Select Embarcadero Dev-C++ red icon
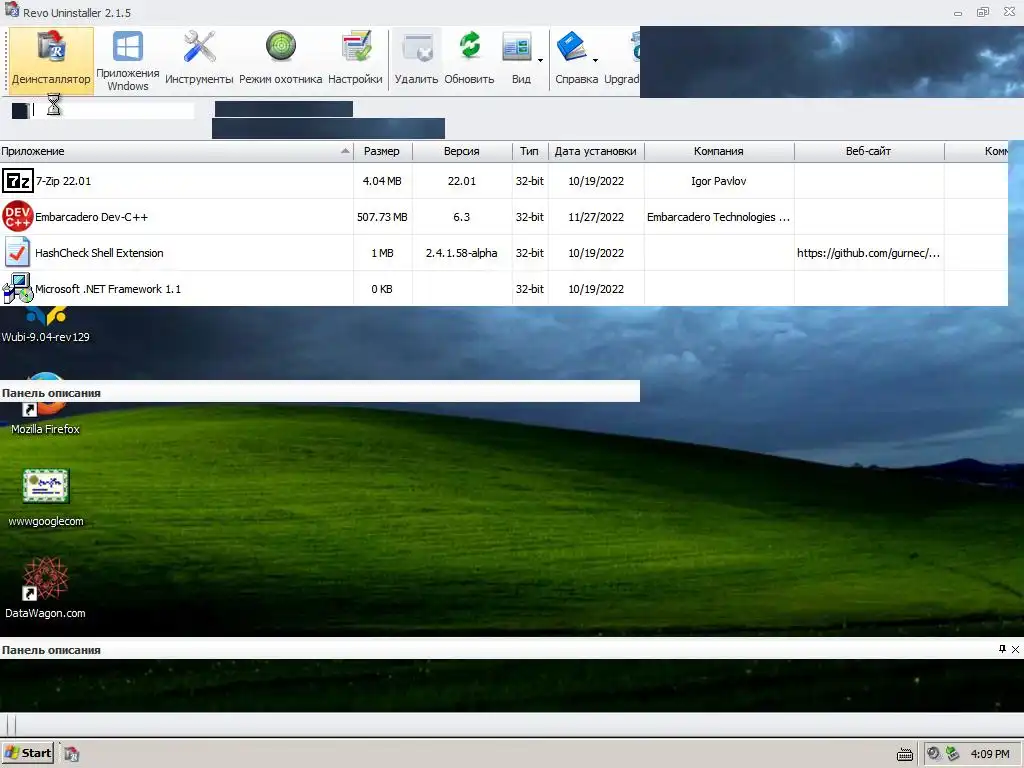The image size is (1024, 768). 18,216
